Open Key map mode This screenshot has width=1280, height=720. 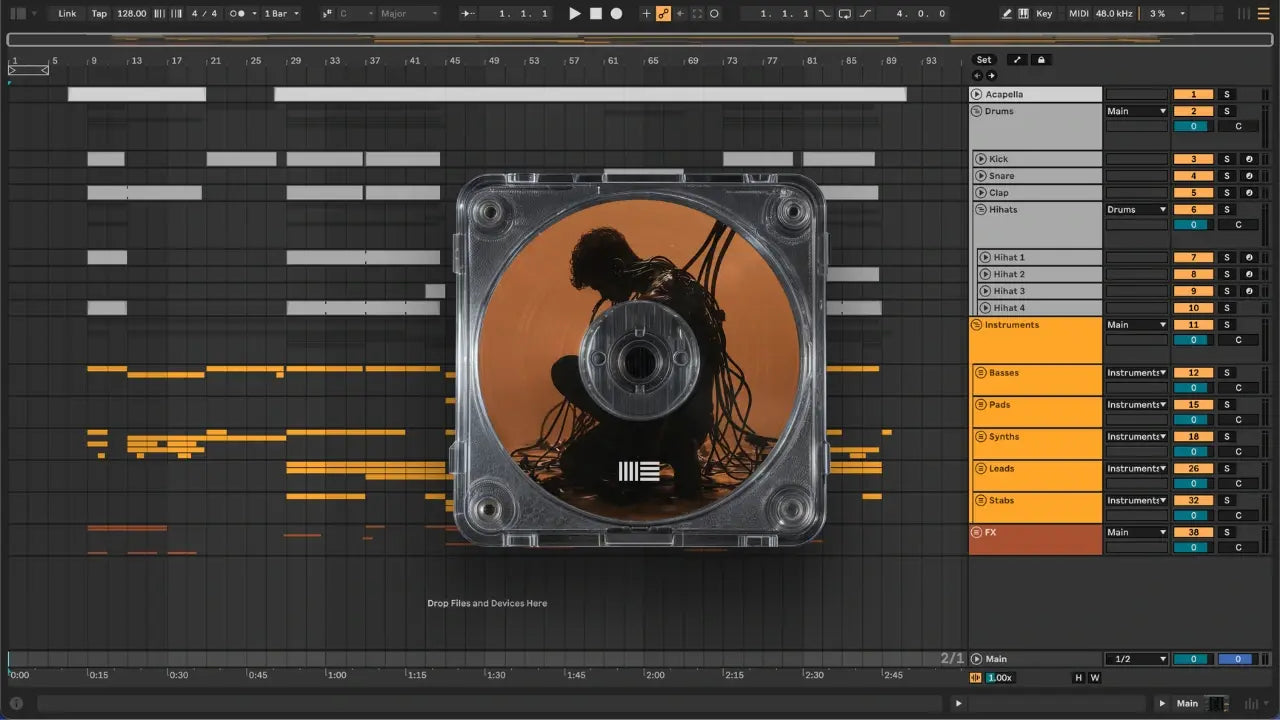click(x=1044, y=14)
